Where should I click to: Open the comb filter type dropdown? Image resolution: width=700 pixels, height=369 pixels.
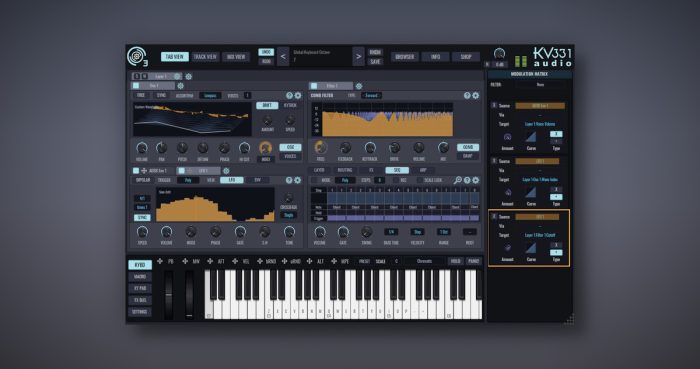point(371,96)
